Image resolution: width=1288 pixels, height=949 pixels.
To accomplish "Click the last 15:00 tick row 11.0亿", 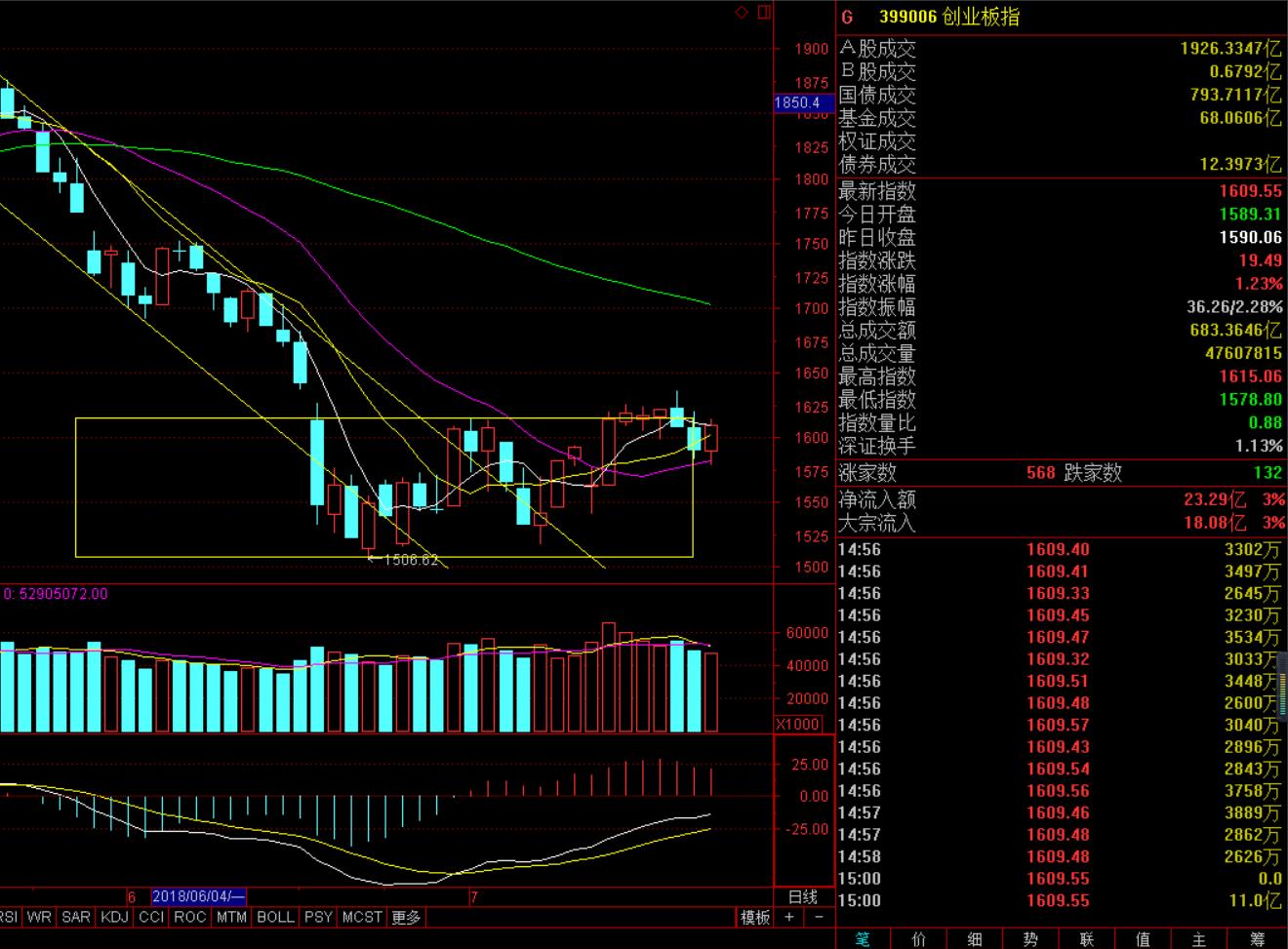I will point(1061,900).
